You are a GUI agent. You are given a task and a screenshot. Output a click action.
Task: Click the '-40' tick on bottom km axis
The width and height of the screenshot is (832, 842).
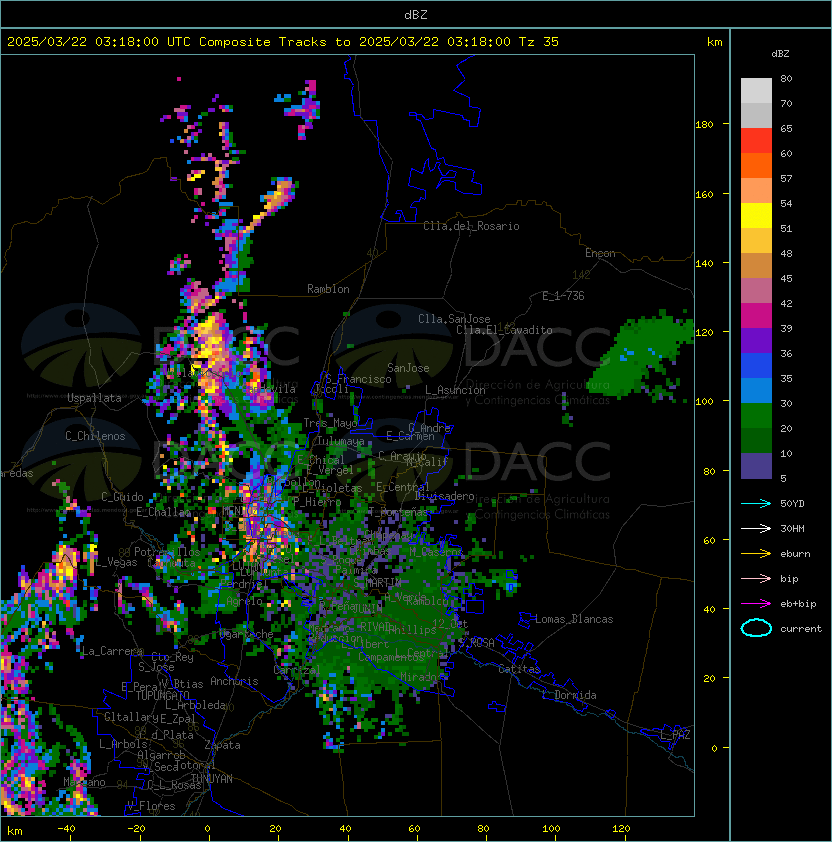point(66,829)
